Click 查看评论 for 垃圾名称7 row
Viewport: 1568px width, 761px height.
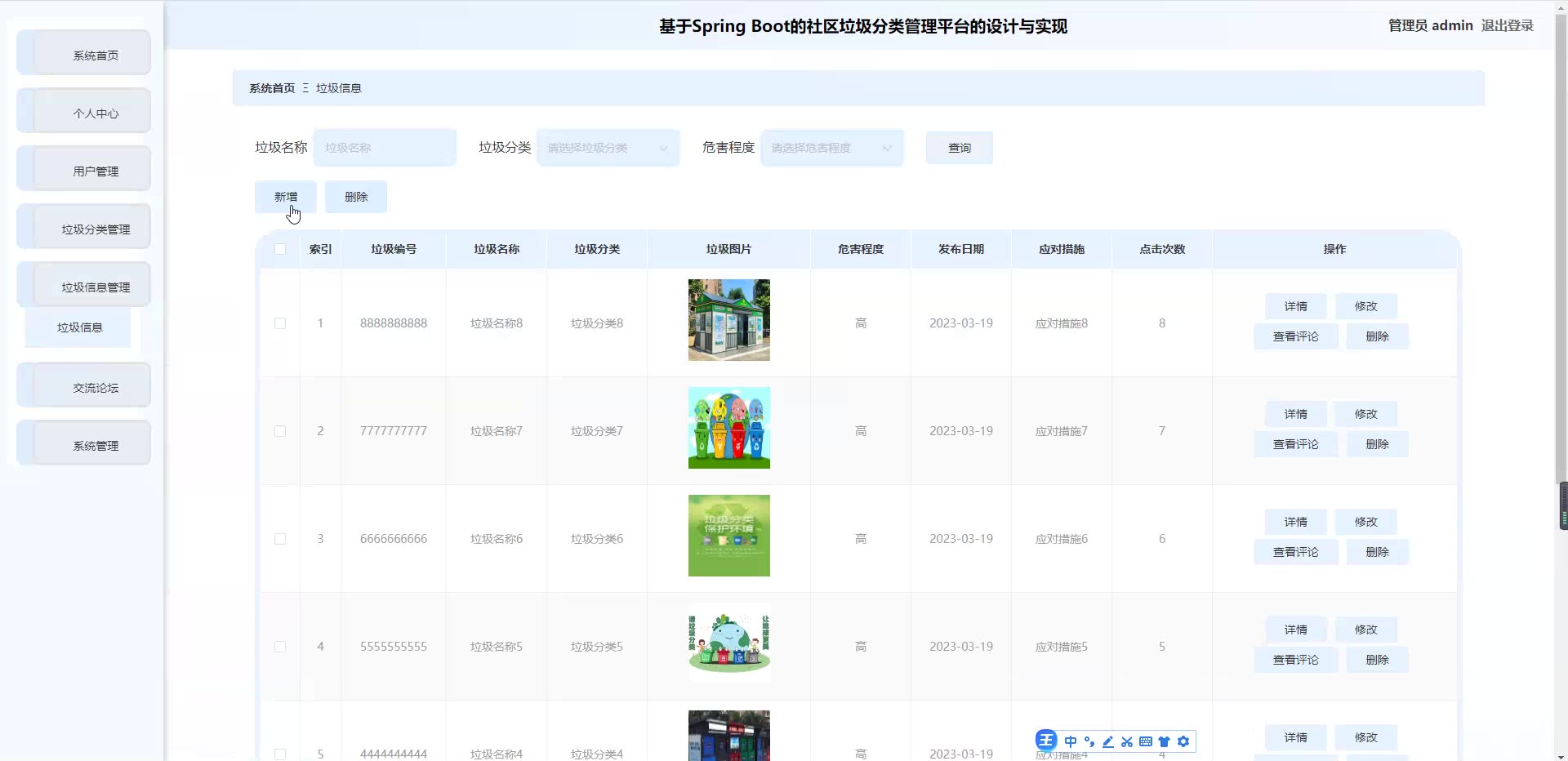(1296, 444)
